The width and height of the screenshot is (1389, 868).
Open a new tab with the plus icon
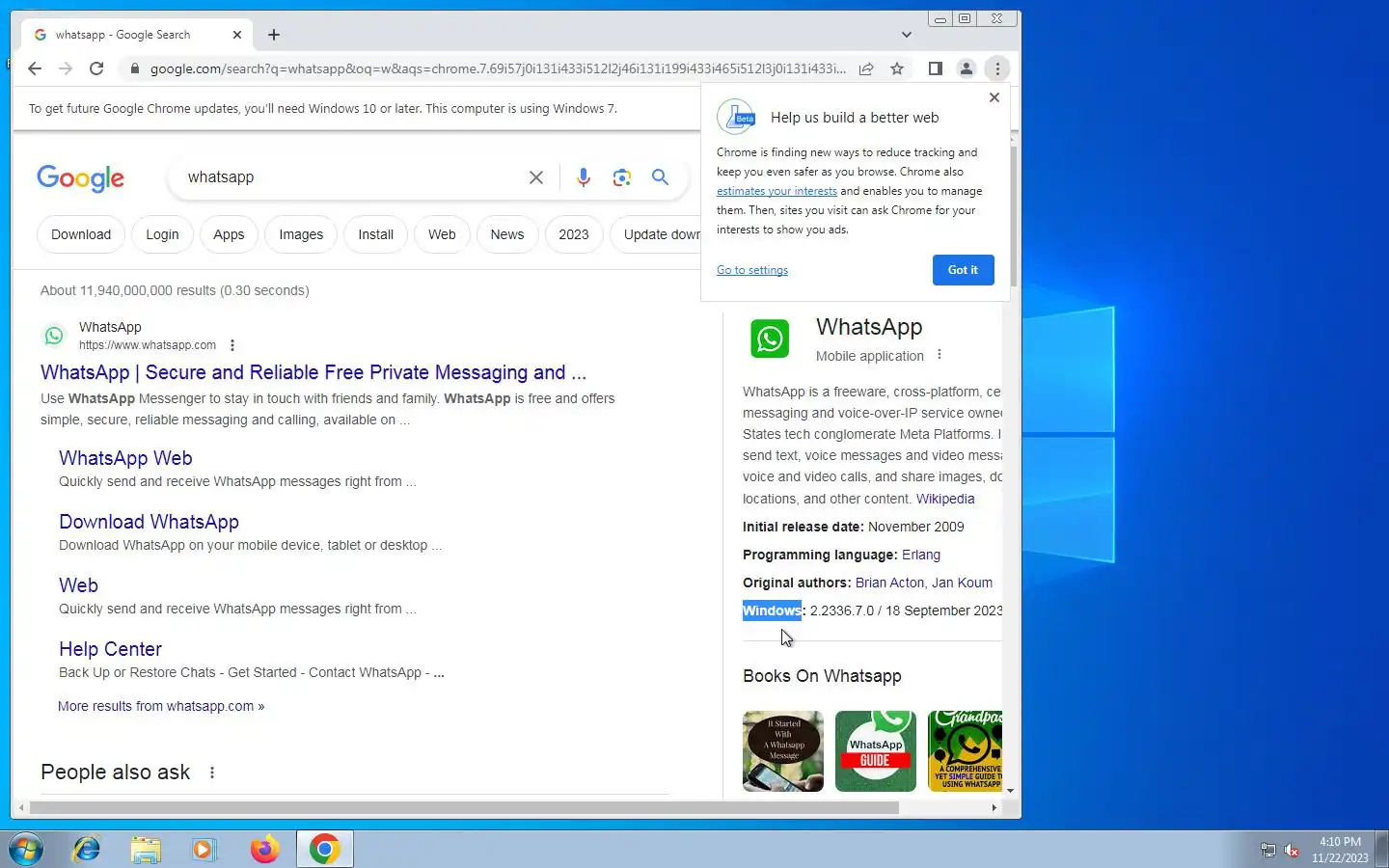click(274, 35)
